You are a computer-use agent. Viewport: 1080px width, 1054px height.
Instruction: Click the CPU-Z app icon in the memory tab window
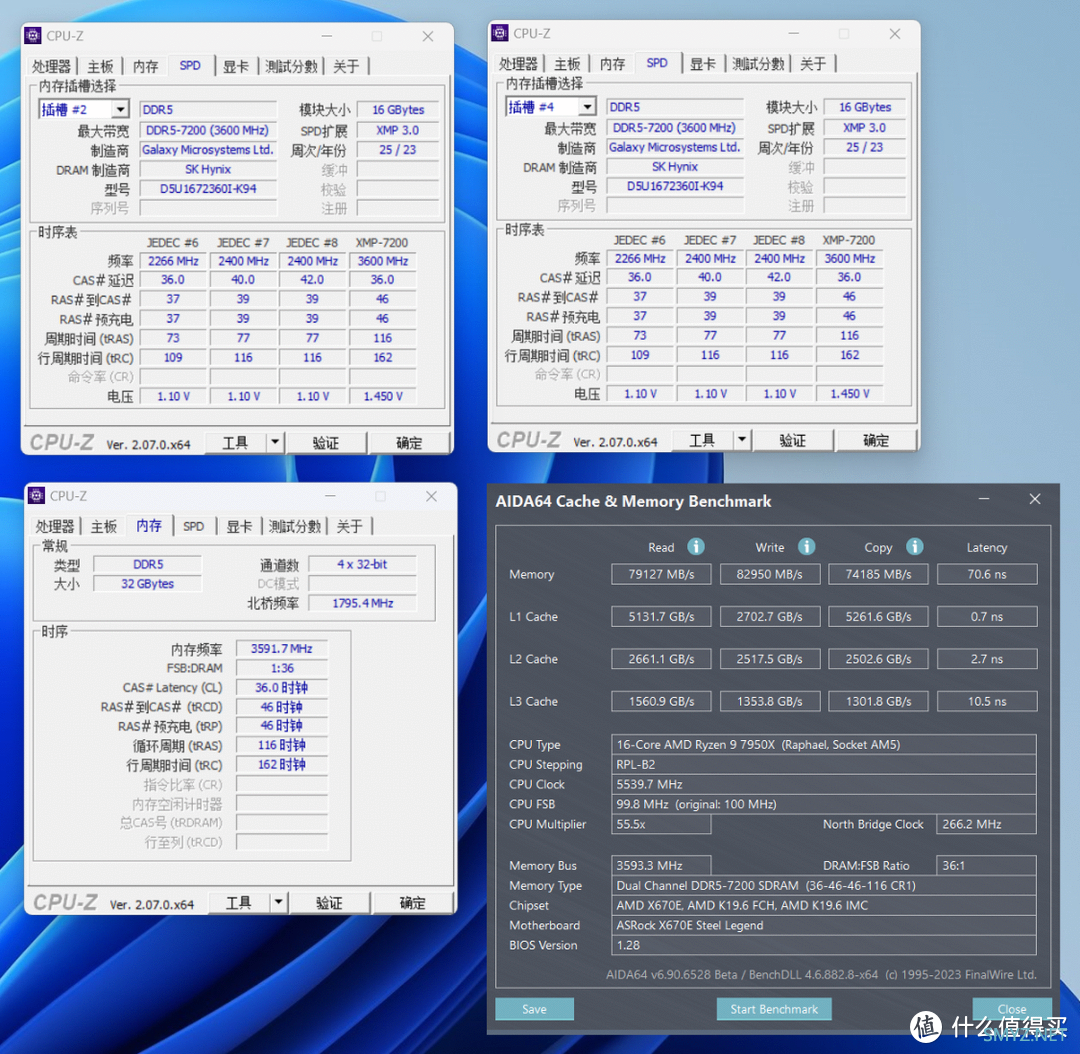point(37,496)
